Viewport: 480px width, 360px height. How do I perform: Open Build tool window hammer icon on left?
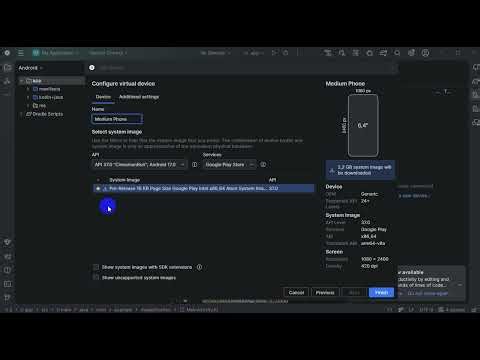tap(7, 242)
